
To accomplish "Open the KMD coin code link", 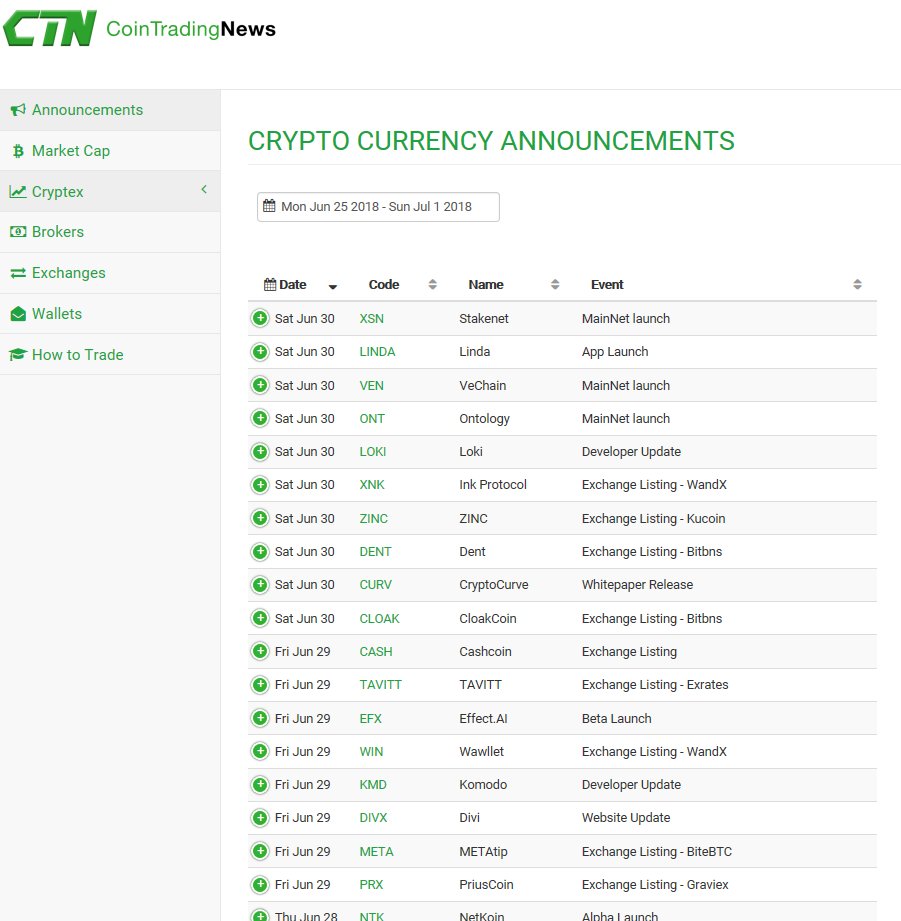I will [373, 784].
